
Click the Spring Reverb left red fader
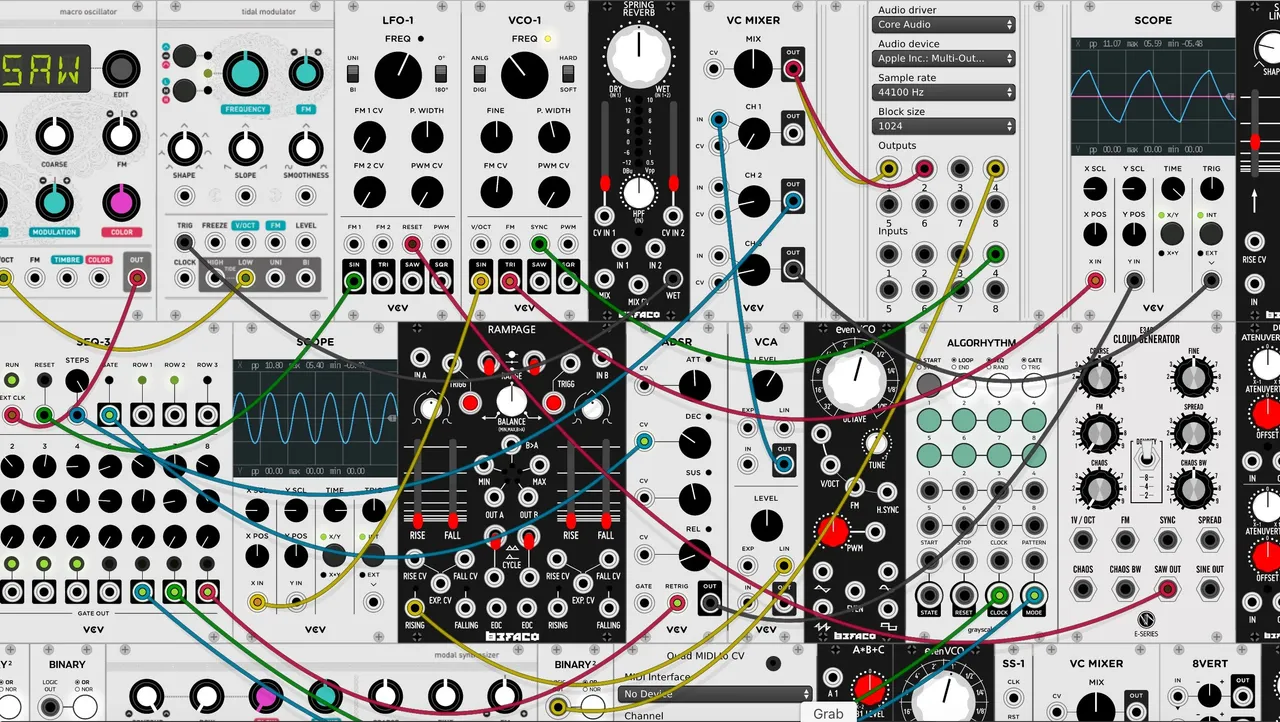[604, 183]
